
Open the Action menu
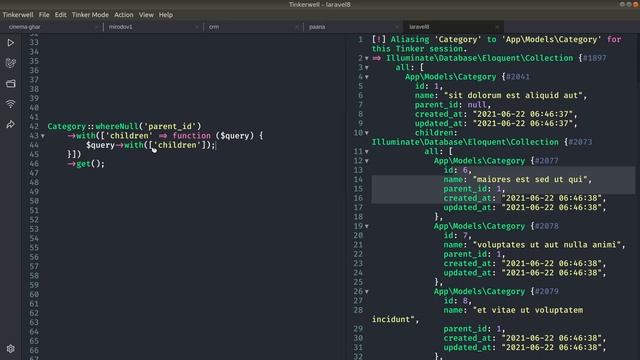tap(123, 15)
